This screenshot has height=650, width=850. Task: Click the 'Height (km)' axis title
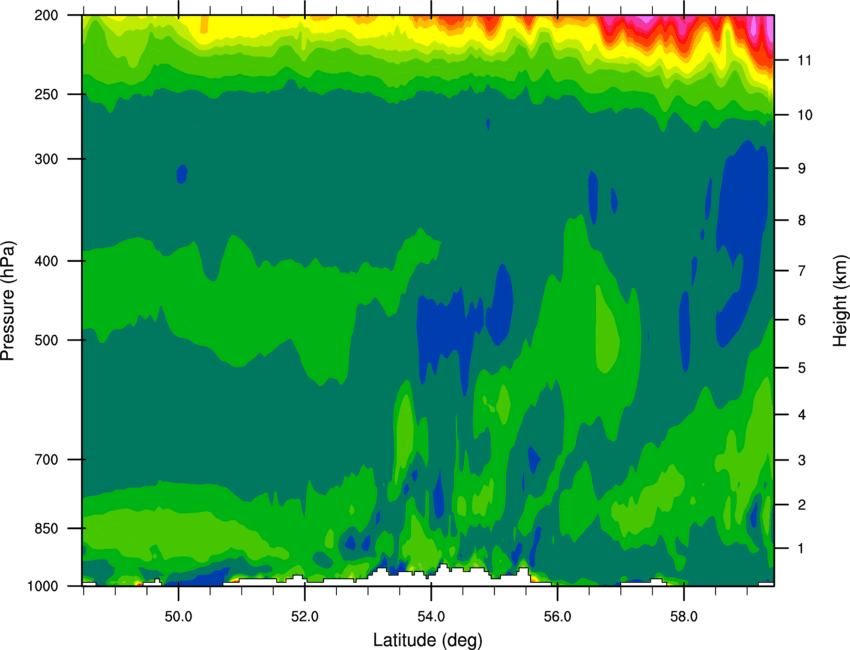pyautogui.click(x=840, y=301)
